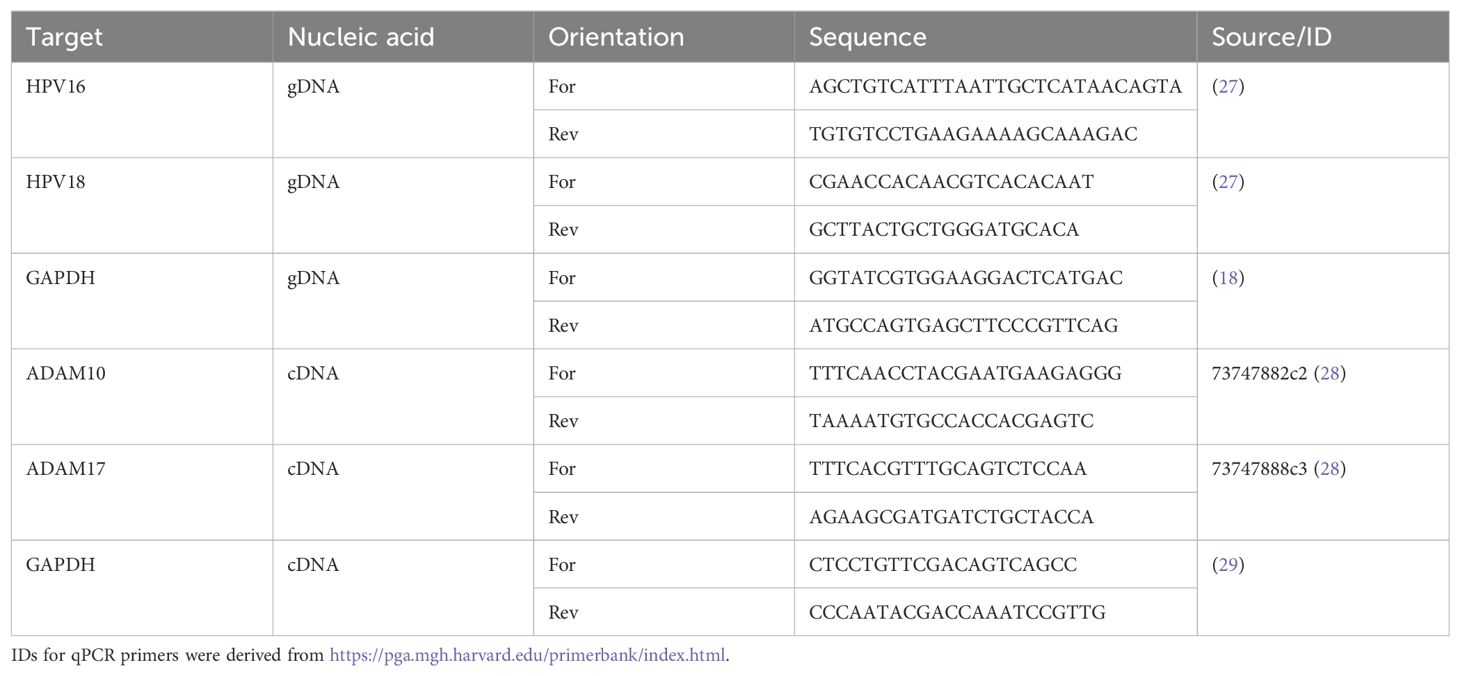Select the Sequence column header
Viewport: 1460px width, 676px height.
point(868,38)
